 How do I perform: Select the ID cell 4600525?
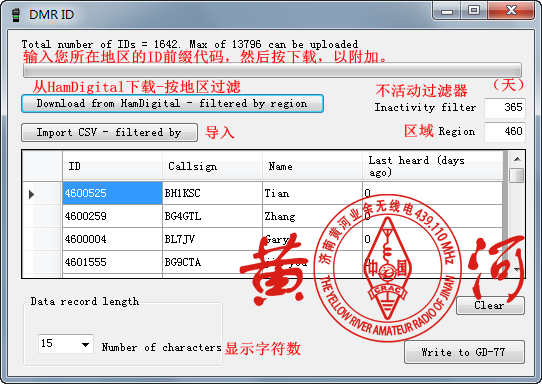click(112, 193)
